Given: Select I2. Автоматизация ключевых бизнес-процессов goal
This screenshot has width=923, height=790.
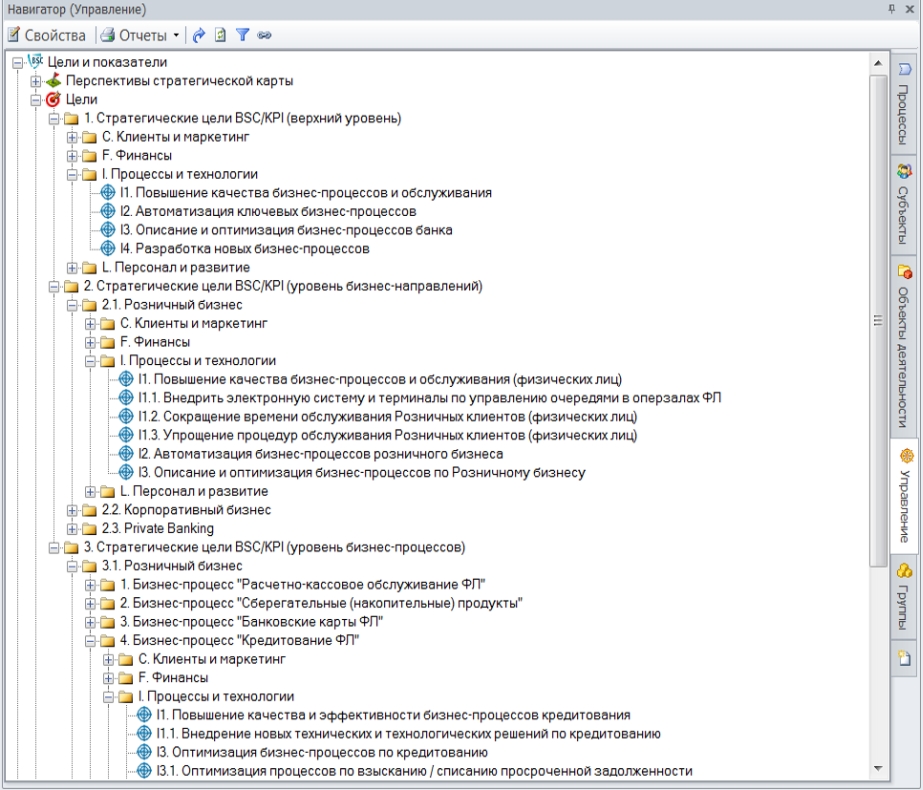Looking at the screenshot, I should click(x=267, y=211).
